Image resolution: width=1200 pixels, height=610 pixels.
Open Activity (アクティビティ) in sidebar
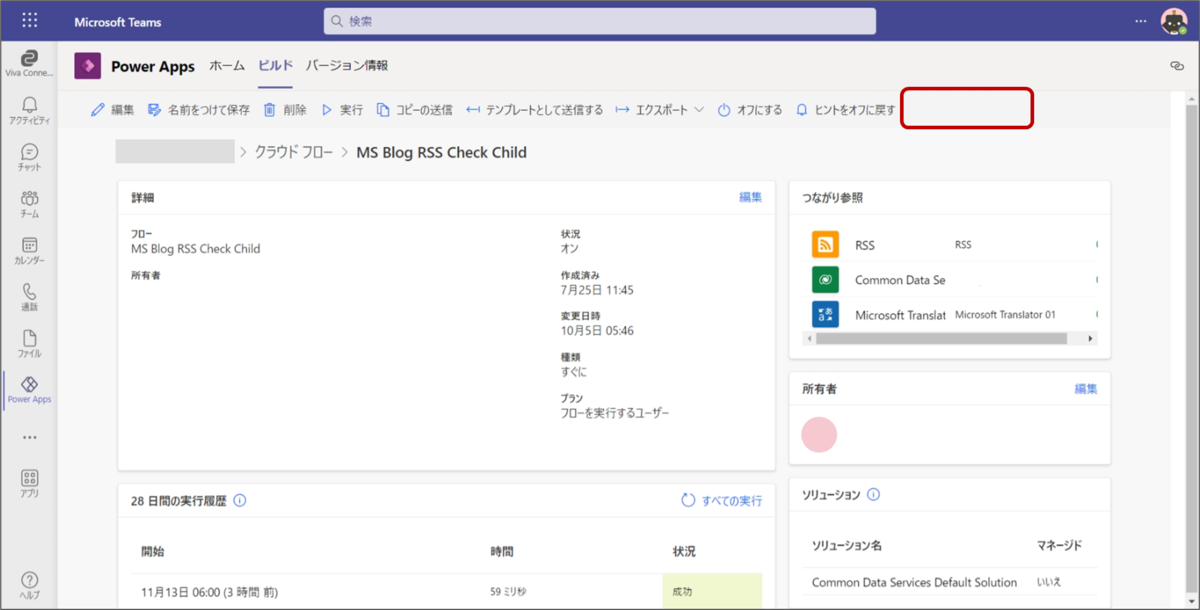29,110
